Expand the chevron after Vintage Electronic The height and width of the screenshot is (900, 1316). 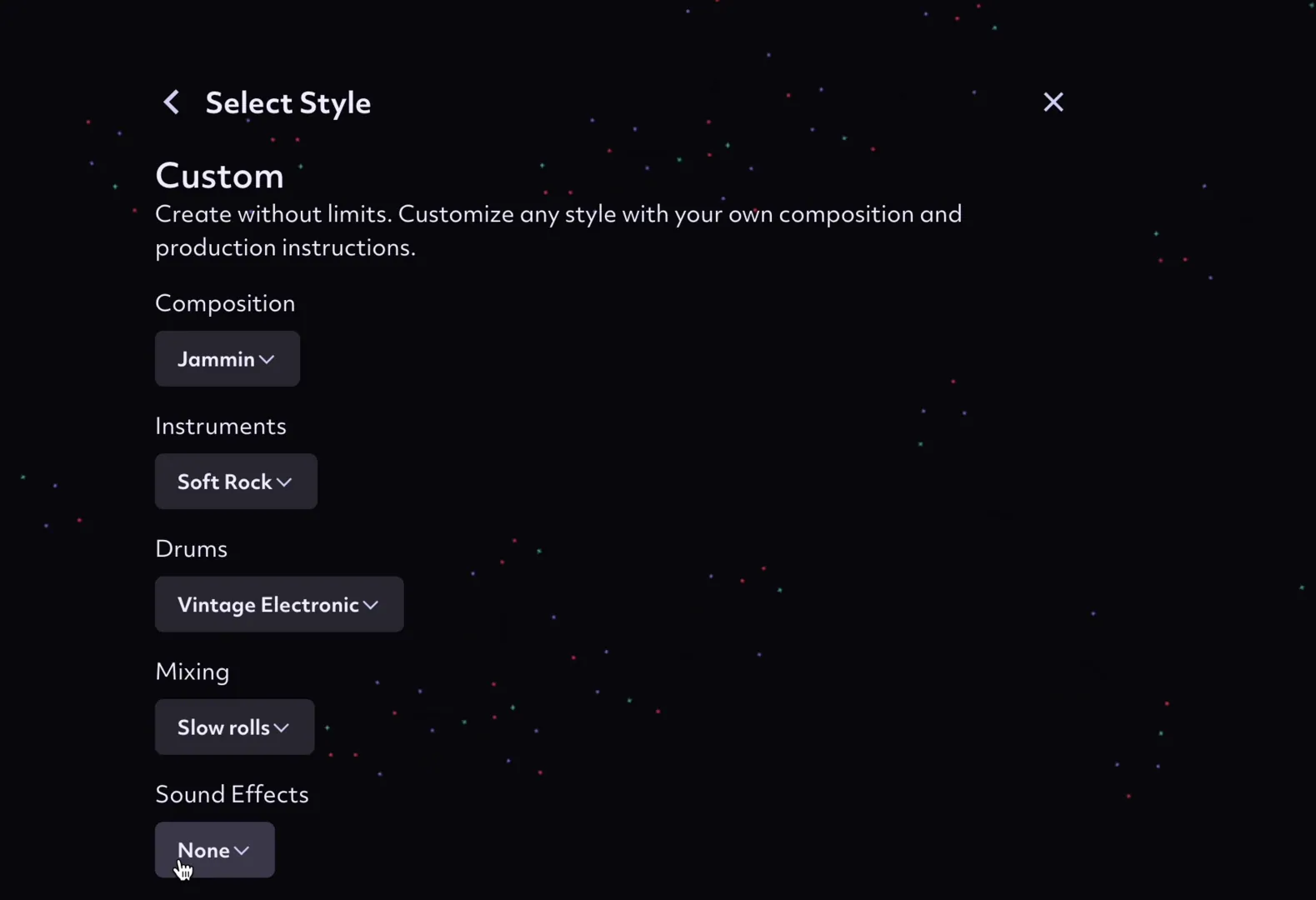[x=371, y=605]
